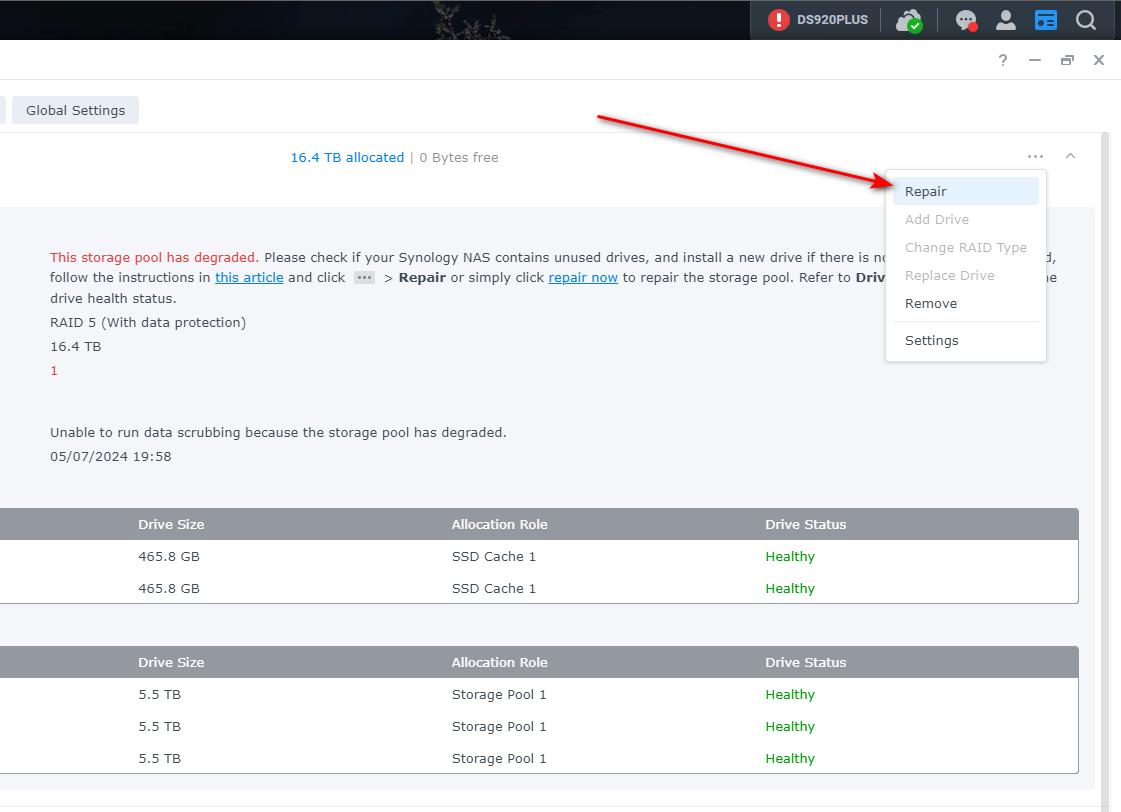Click Storage Pool table Allocation Role header
1121x812 pixels.
coord(500,662)
